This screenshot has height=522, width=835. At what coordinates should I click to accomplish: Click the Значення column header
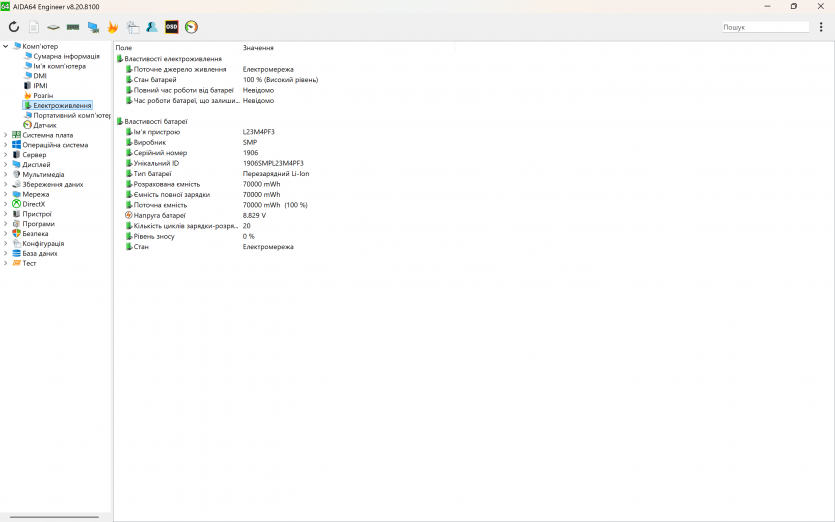click(258, 47)
